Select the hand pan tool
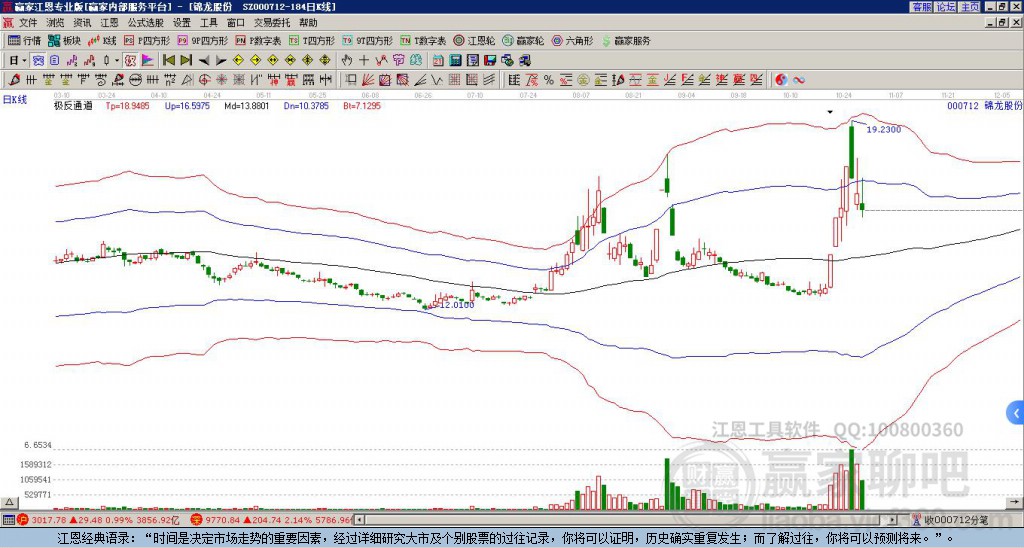1024x548 pixels. tap(347, 61)
